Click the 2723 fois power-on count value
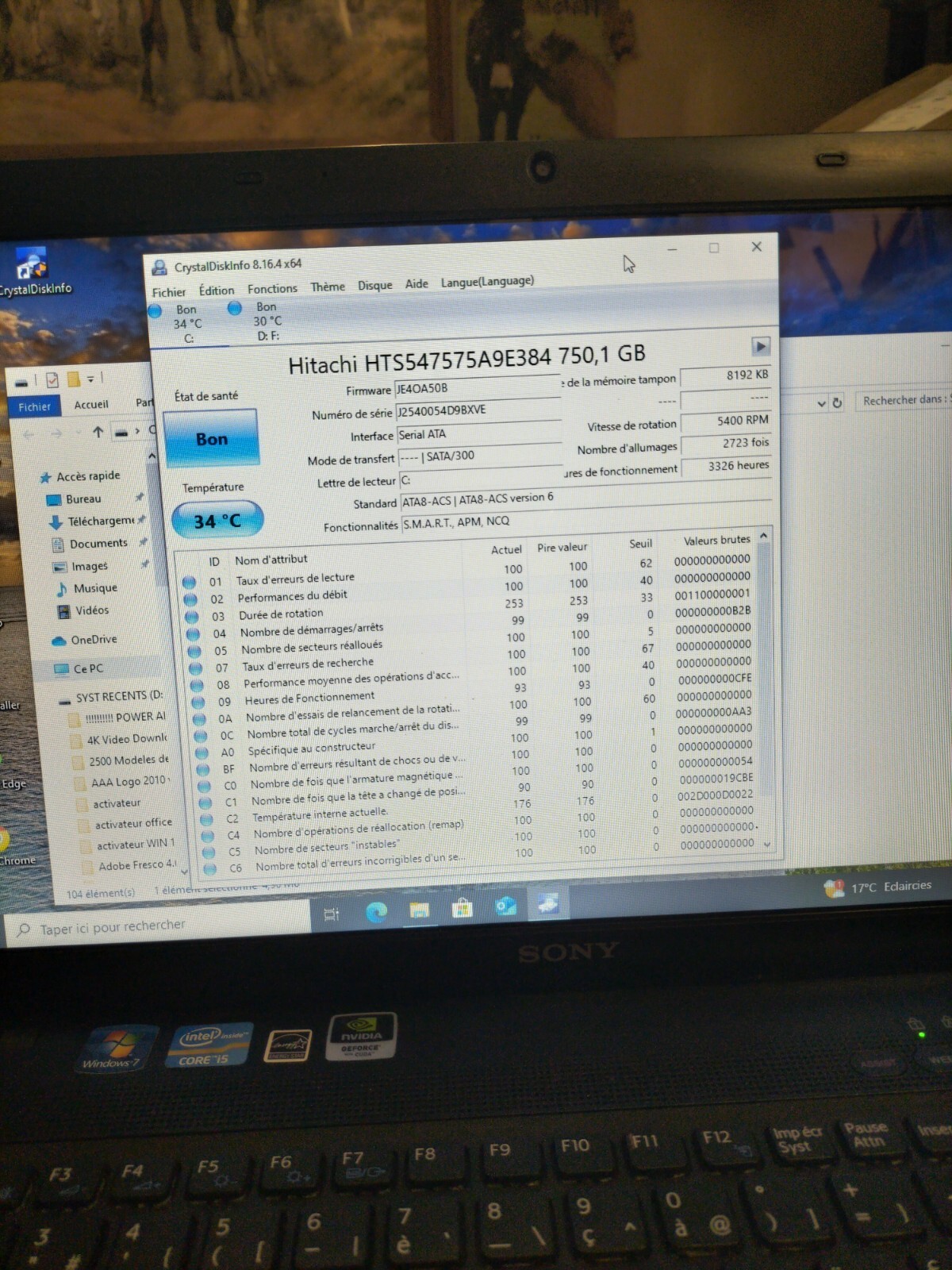The image size is (952, 1270). tap(726, 443)
